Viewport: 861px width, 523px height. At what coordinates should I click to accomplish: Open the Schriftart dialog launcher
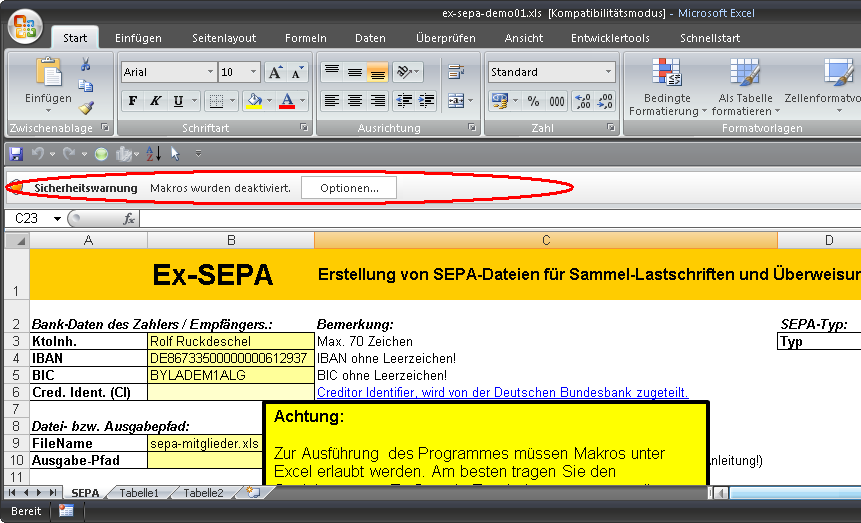click(304, 127)
